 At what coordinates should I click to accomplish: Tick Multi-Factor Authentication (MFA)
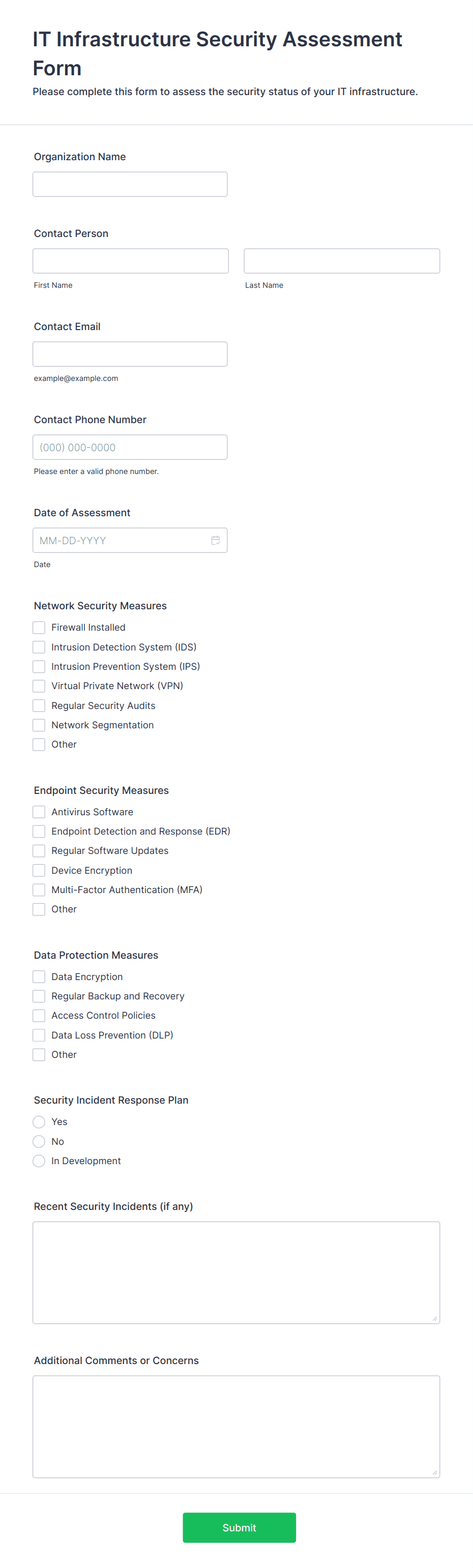(39, 890)
